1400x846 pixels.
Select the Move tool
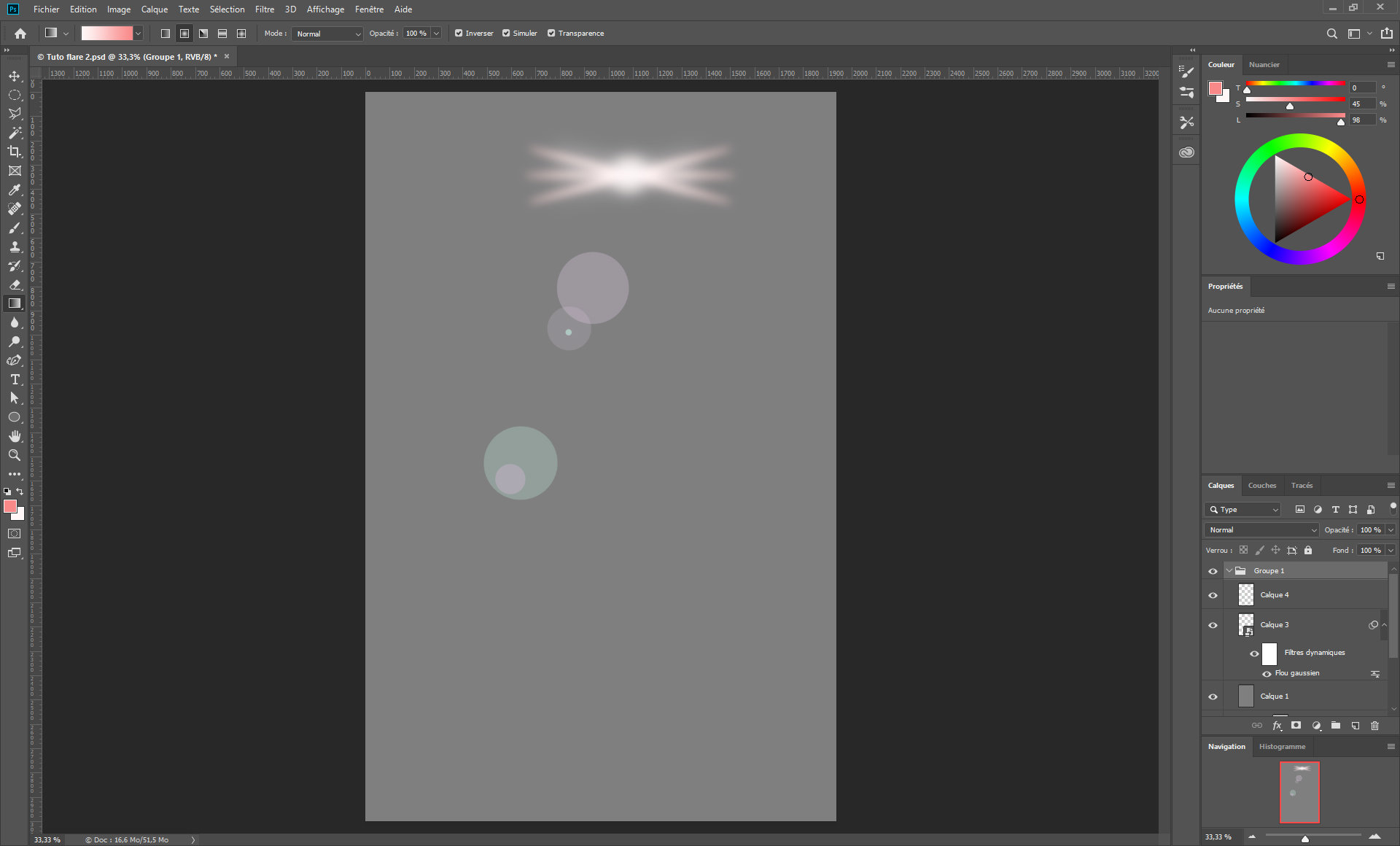point(15,75)
